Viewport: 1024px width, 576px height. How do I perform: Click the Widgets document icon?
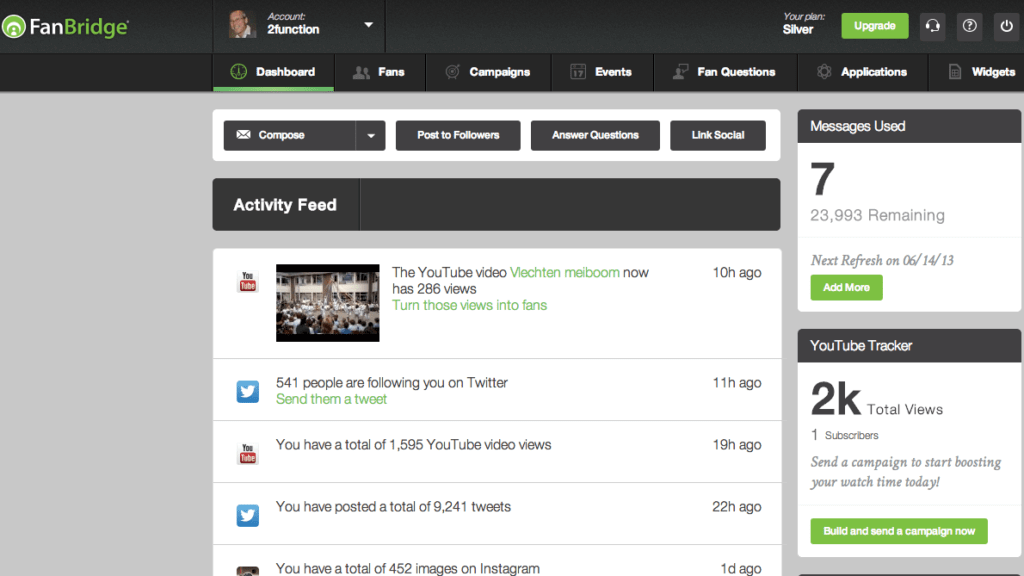click(955, 72)
